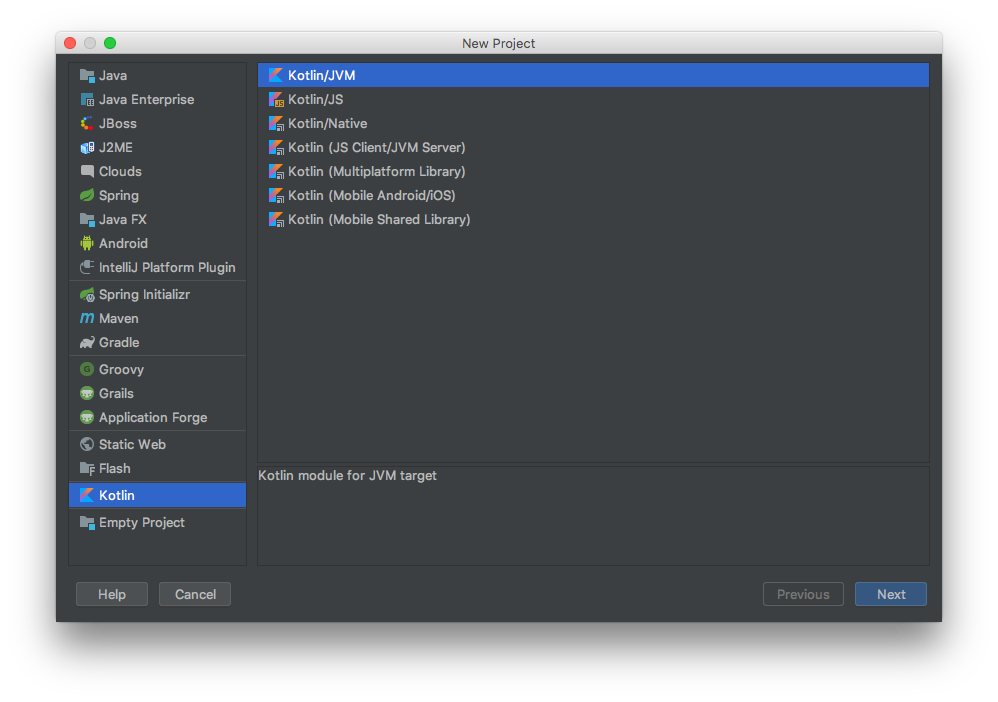This screenshot has height=702, width=998.
Task: Cancel the New Project dialog
Action: coord(195,594)
